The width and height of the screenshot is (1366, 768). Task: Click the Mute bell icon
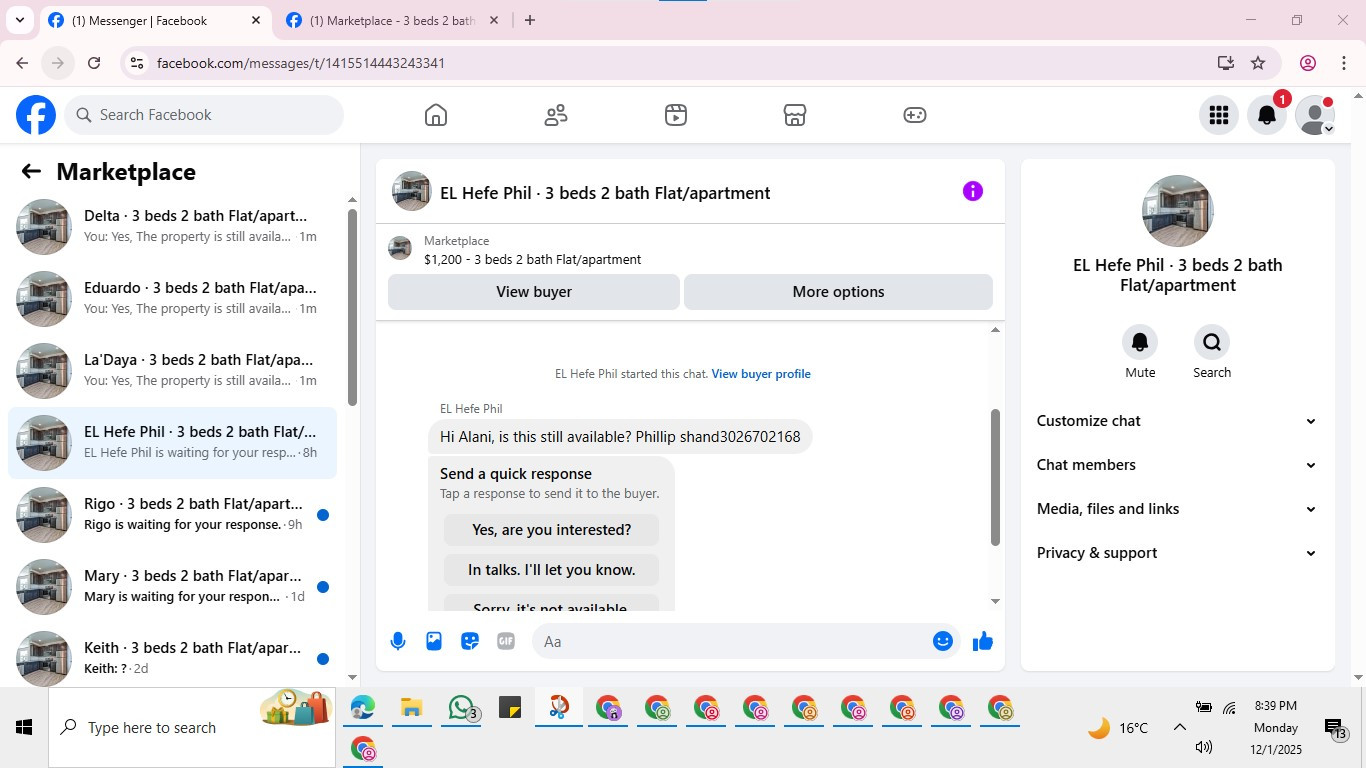tap(1140, 342)
